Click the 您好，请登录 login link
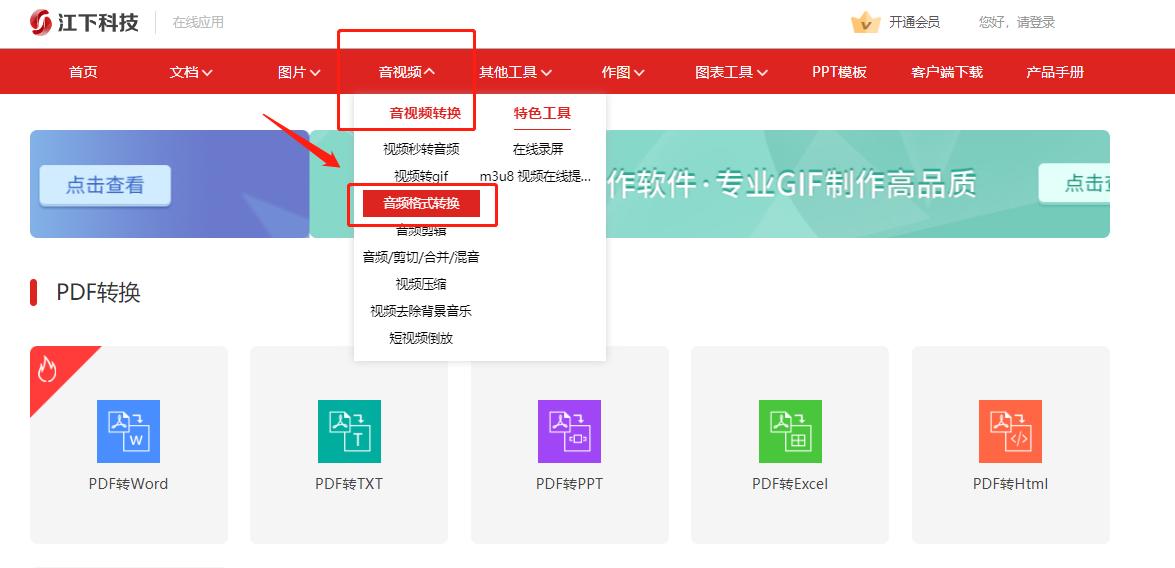The width and height of the screenshot is (1175, 568). point(1017,22)
